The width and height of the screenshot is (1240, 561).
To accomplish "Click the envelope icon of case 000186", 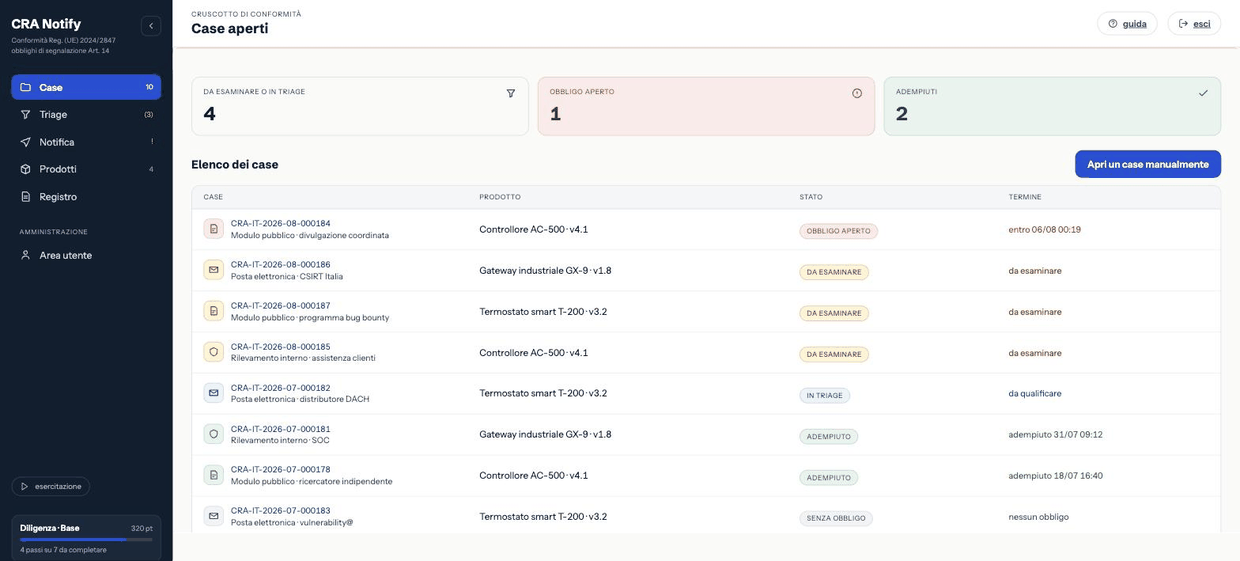I will 213,271.
